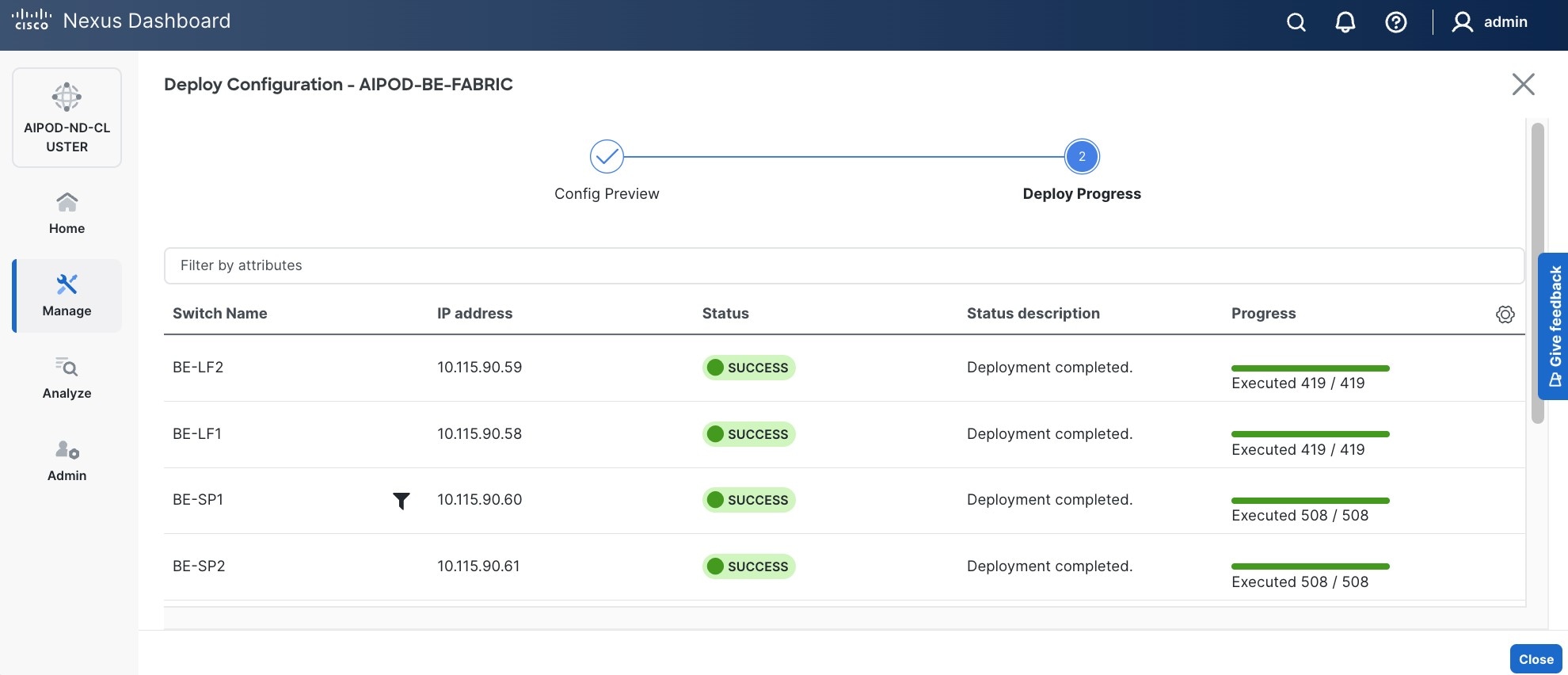The width and height of the screenshot is (1568, 675).
Task: Open the Analyze section
Action: pyautogui.click(x=67, y=378)
